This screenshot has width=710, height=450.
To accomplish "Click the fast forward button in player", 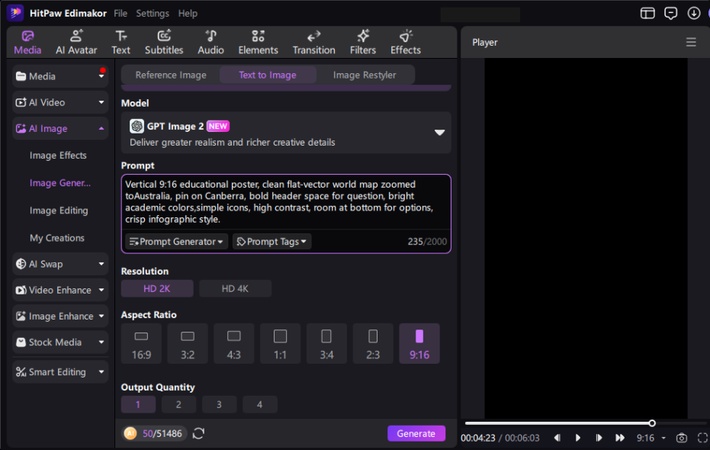I will coord(620,438).
